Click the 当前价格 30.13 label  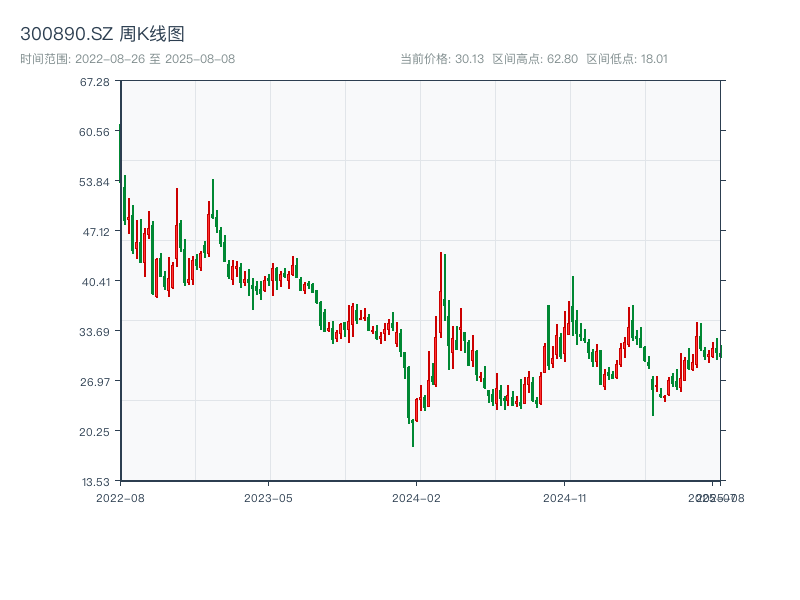coord(442,59)
